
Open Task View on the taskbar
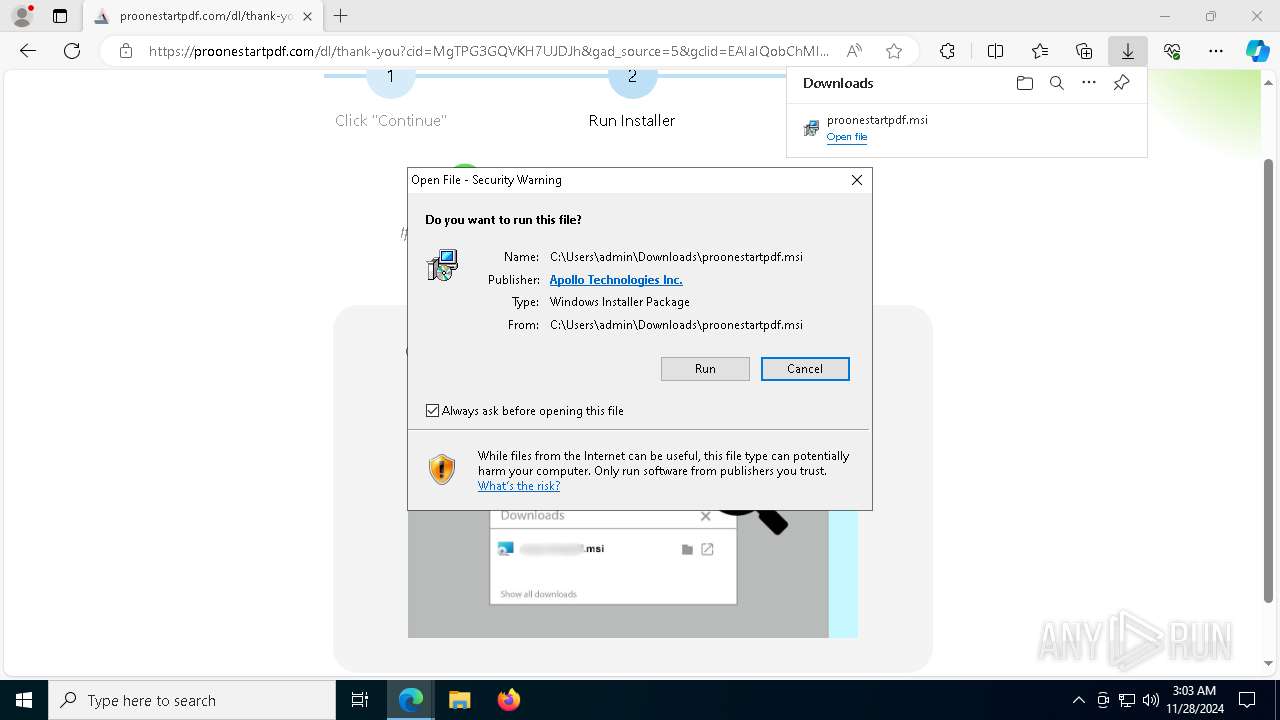(360, 700)
